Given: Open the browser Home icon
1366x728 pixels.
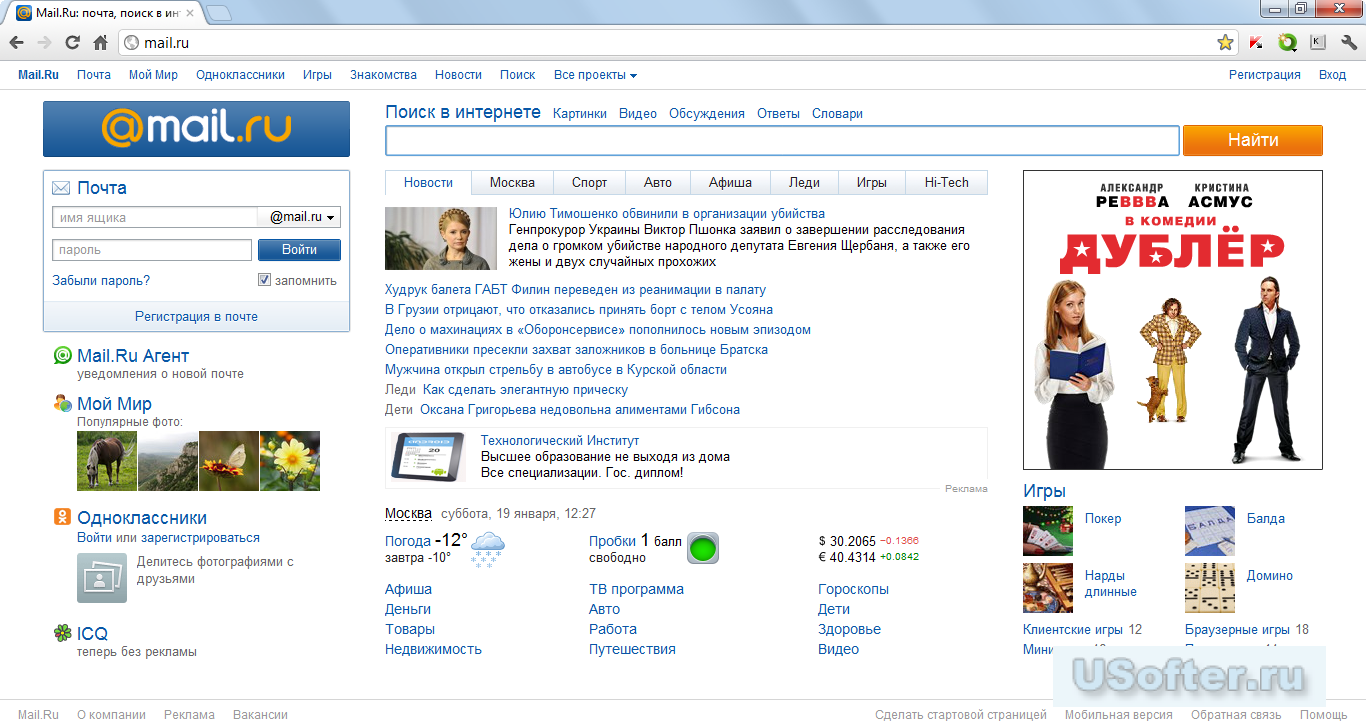Looking at the screenshot, I should pos(100,43).
